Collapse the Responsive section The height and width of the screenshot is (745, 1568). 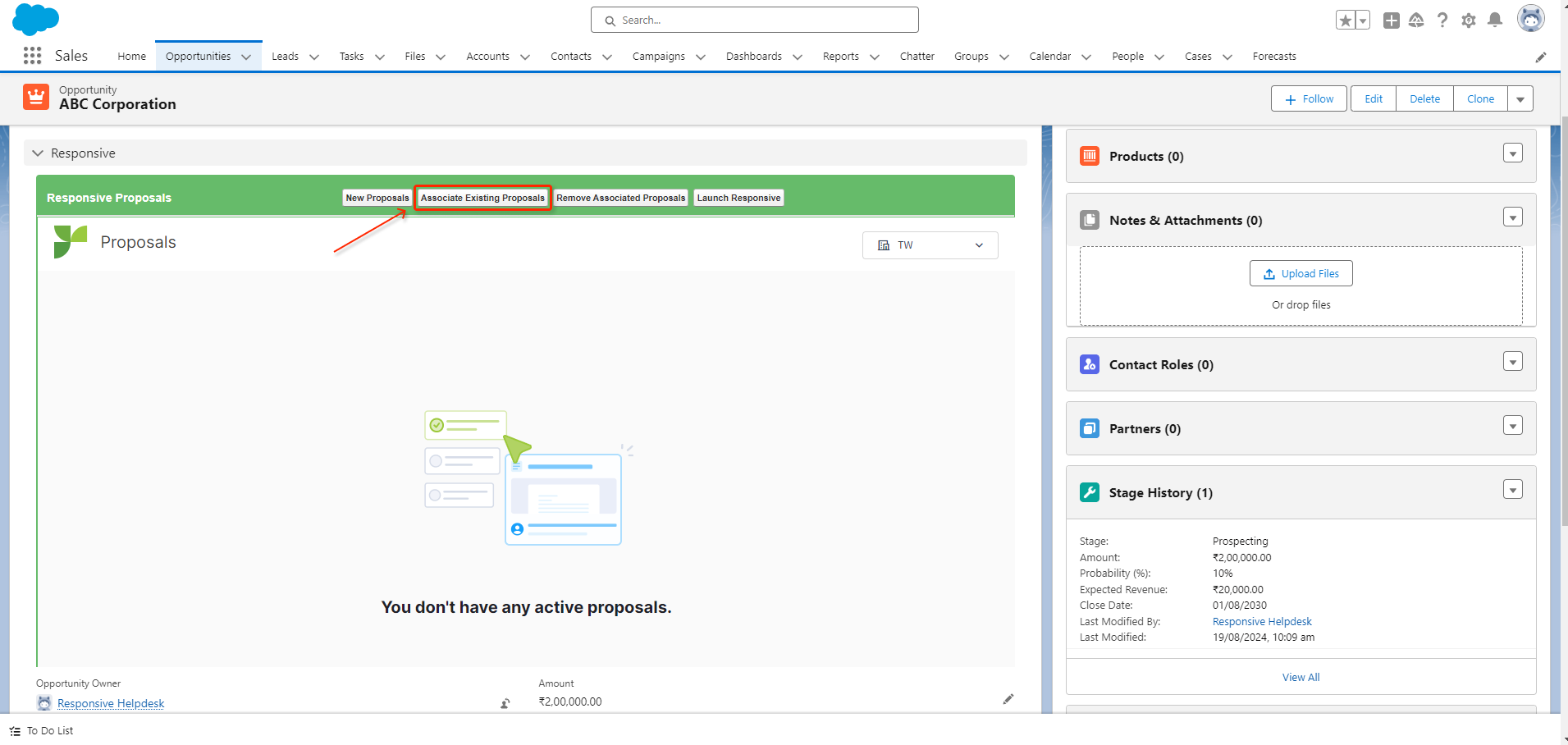pyautogui.click(x=38, y=153)
